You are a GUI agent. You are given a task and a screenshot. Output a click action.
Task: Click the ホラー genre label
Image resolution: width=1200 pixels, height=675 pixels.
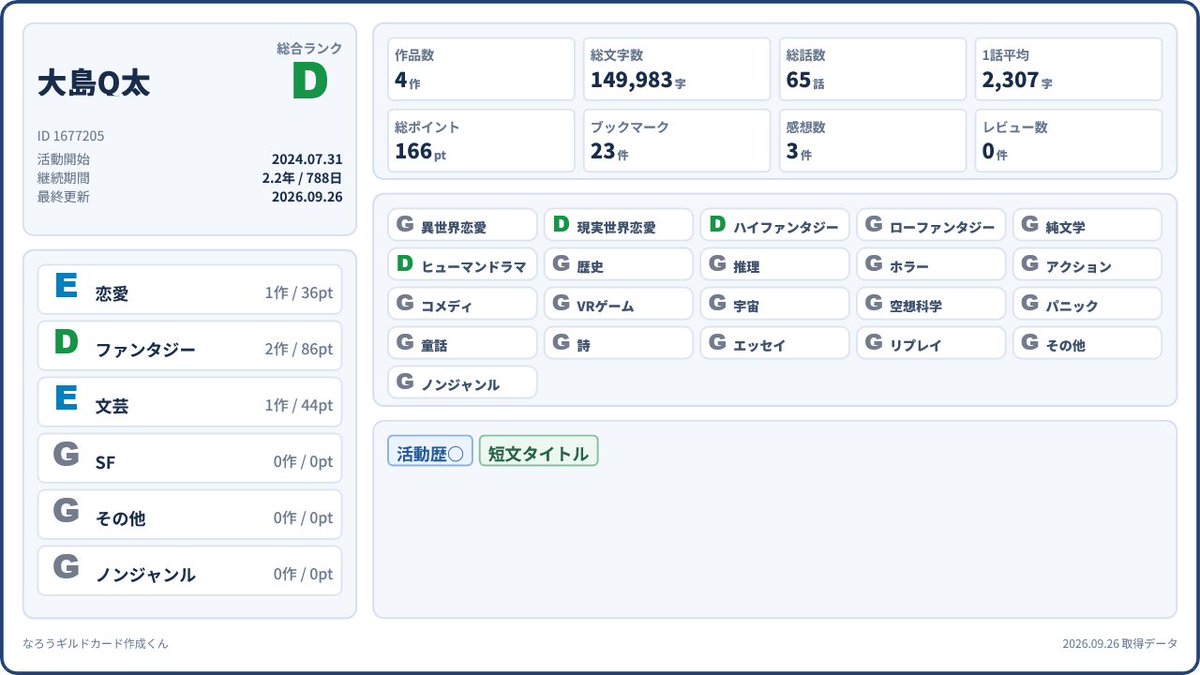[x=909, y=268]
